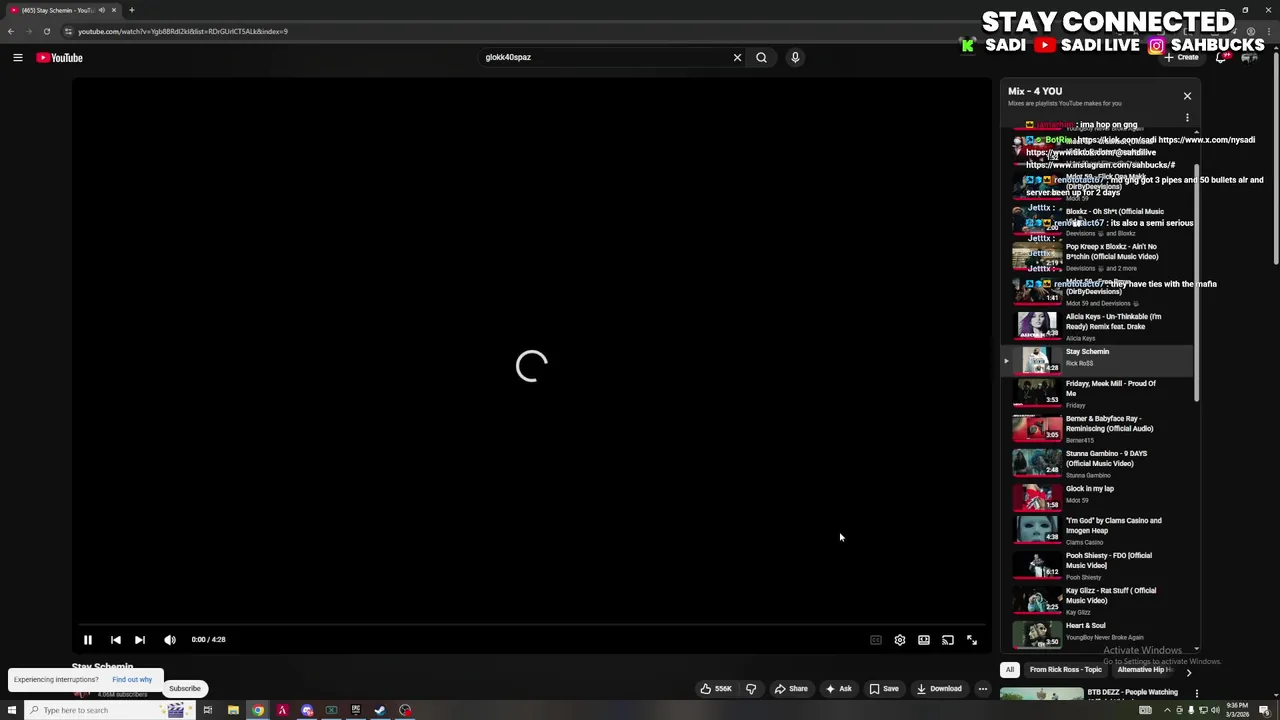The height and width of the screenshot is (720, 1280).
Task: Cast video using Play on TV icon
Action: coord(948,640)
